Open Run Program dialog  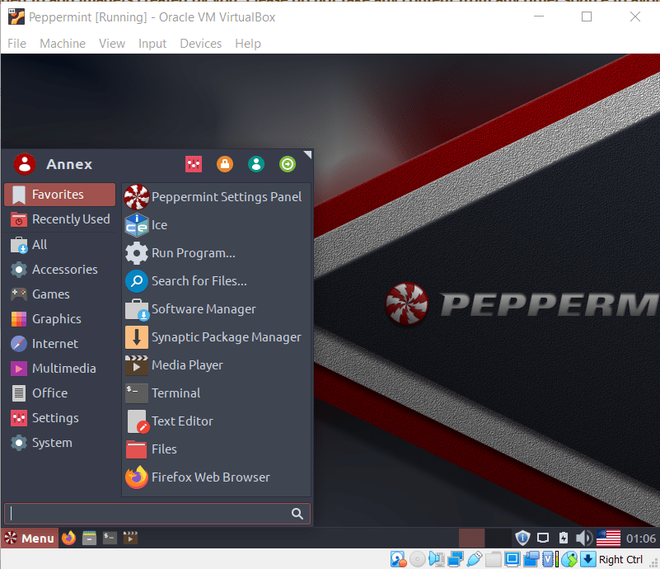click(216, 253)
